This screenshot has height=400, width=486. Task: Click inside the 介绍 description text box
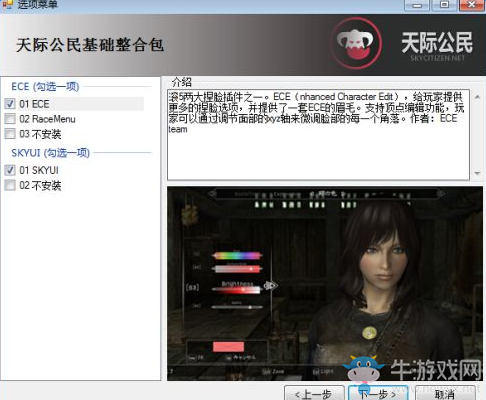pos(318,135)
